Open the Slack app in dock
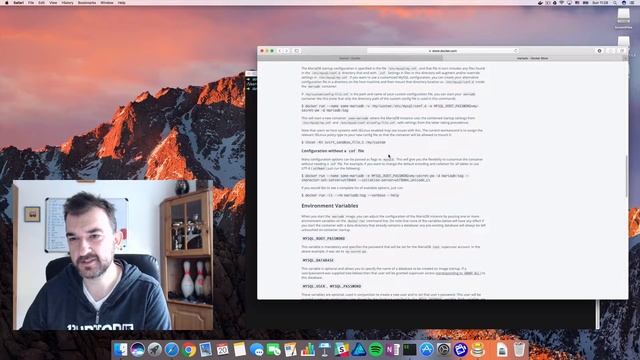Screen dimensions: 640x360 point(342,350)
